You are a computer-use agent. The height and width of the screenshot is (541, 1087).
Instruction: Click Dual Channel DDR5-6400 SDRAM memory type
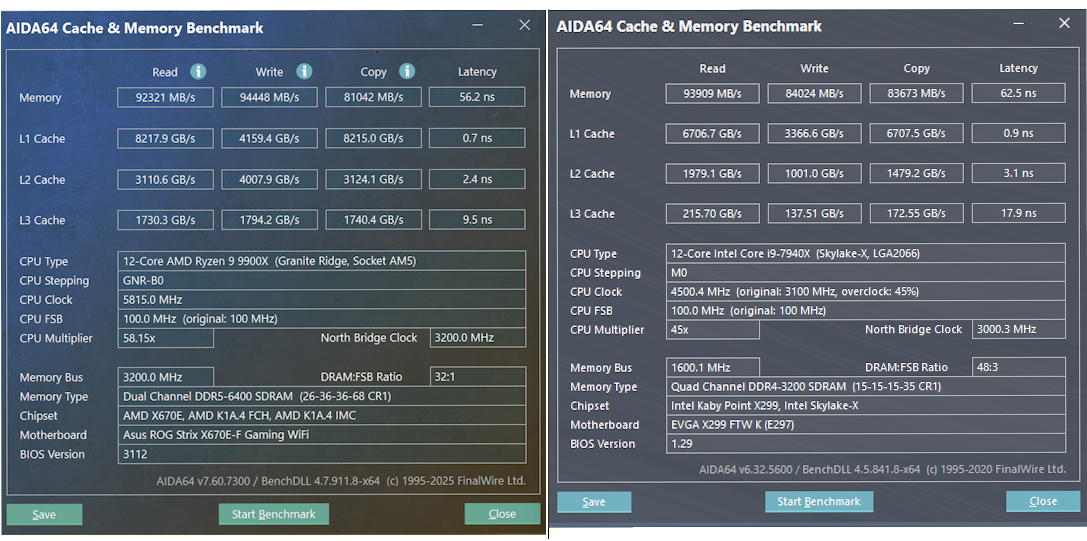(x=322, y=397)
